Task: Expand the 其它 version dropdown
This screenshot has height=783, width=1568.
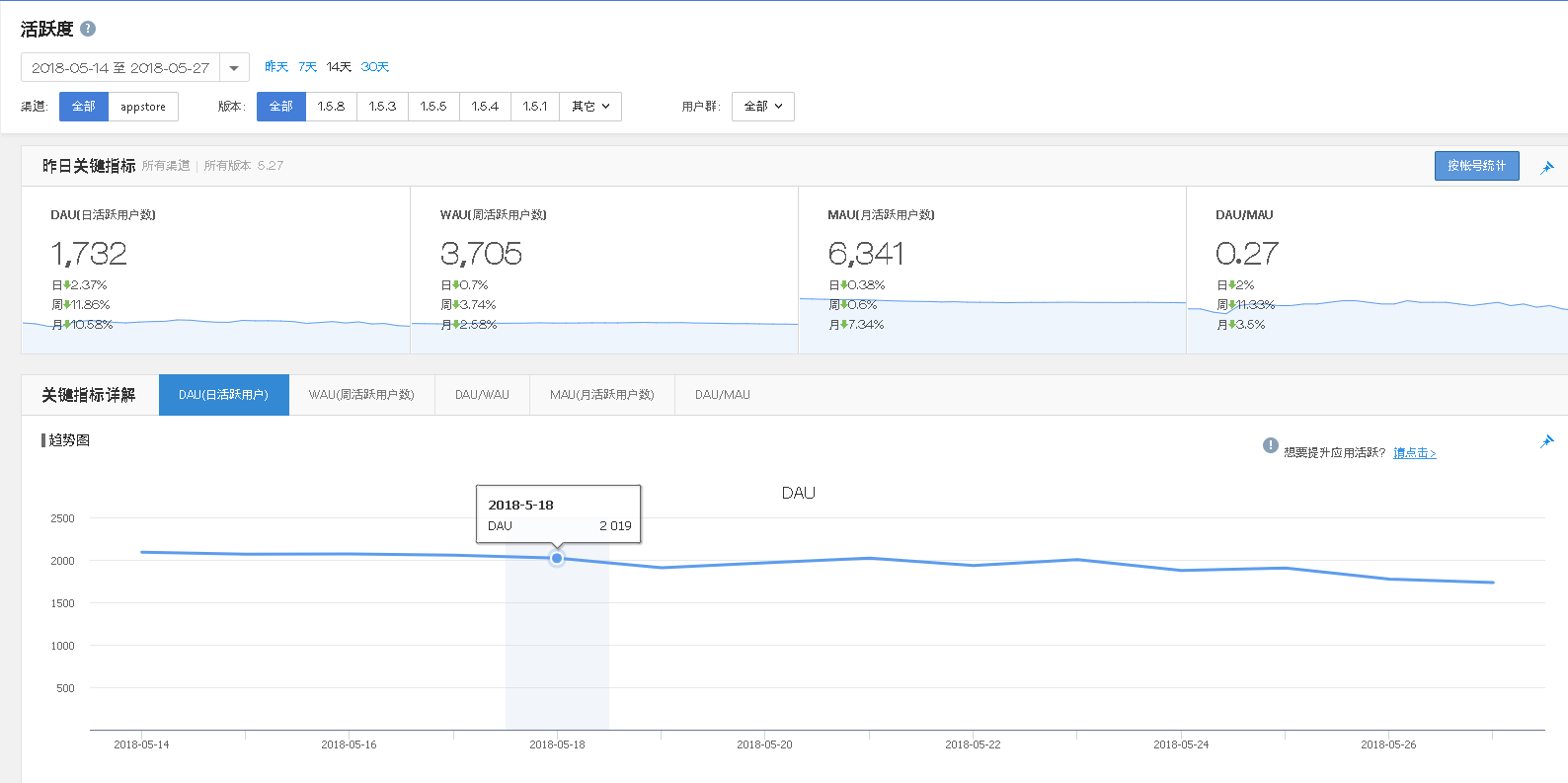Action: point(590,107)
